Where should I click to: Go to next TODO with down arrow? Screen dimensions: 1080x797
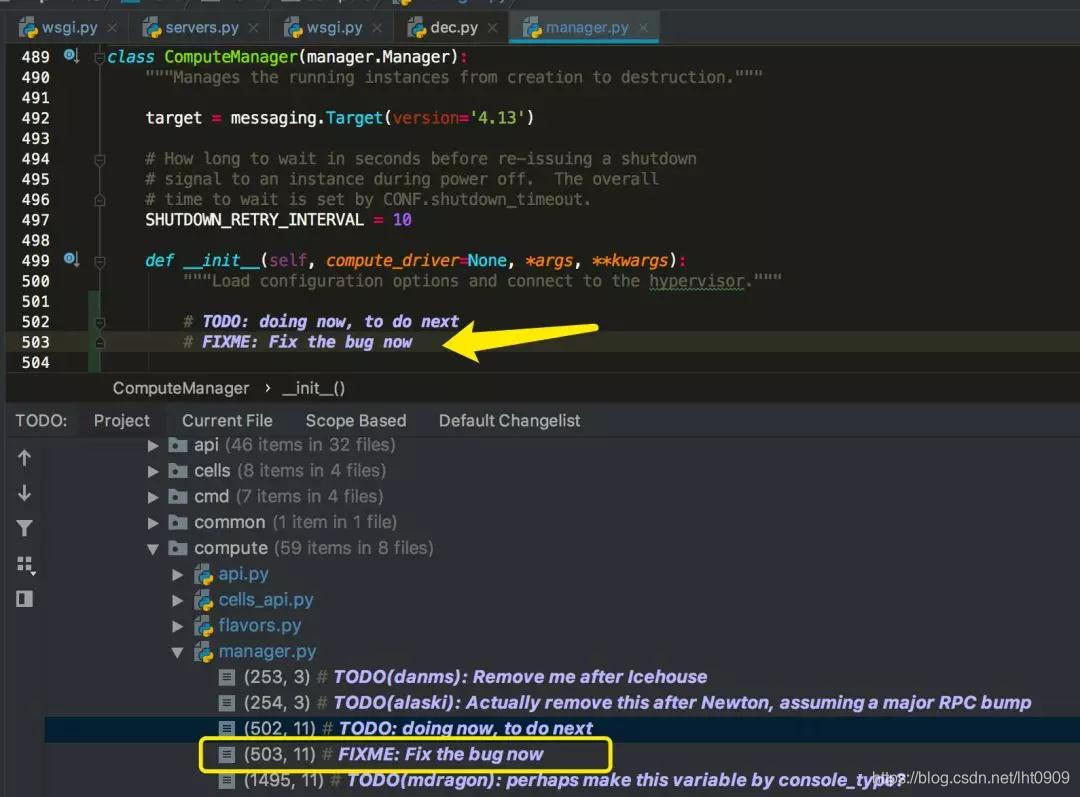pos(24,493)
